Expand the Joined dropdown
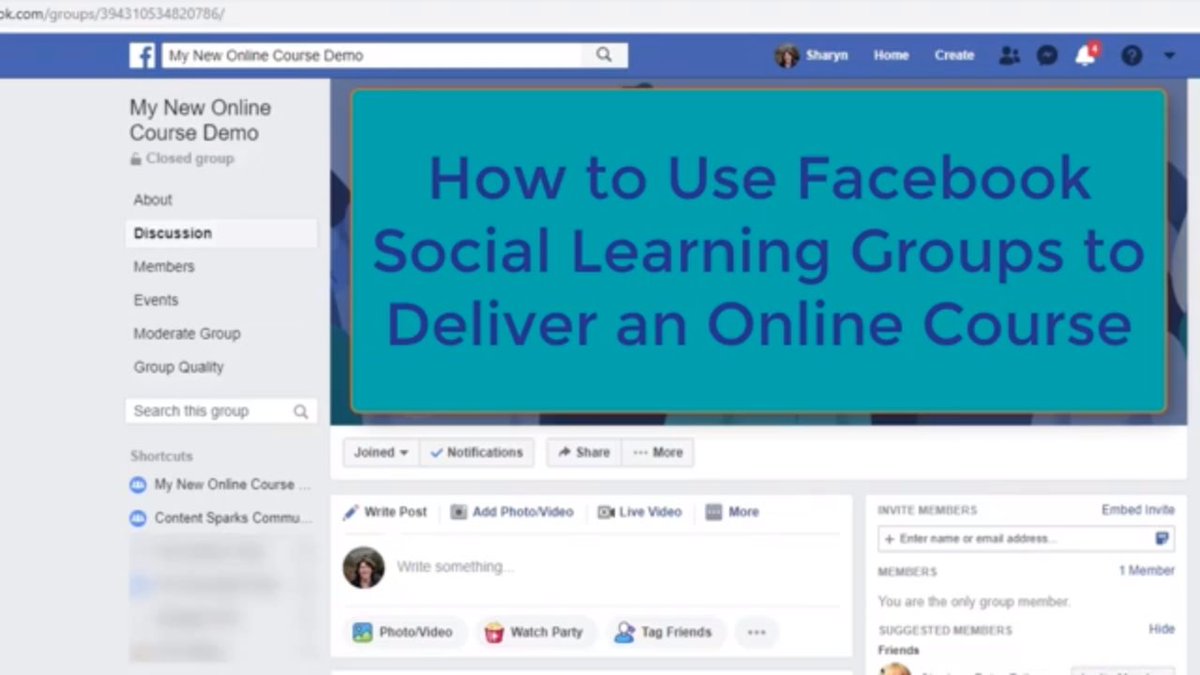This screenshot has width=1200, height=675. [x=381, y=452]
